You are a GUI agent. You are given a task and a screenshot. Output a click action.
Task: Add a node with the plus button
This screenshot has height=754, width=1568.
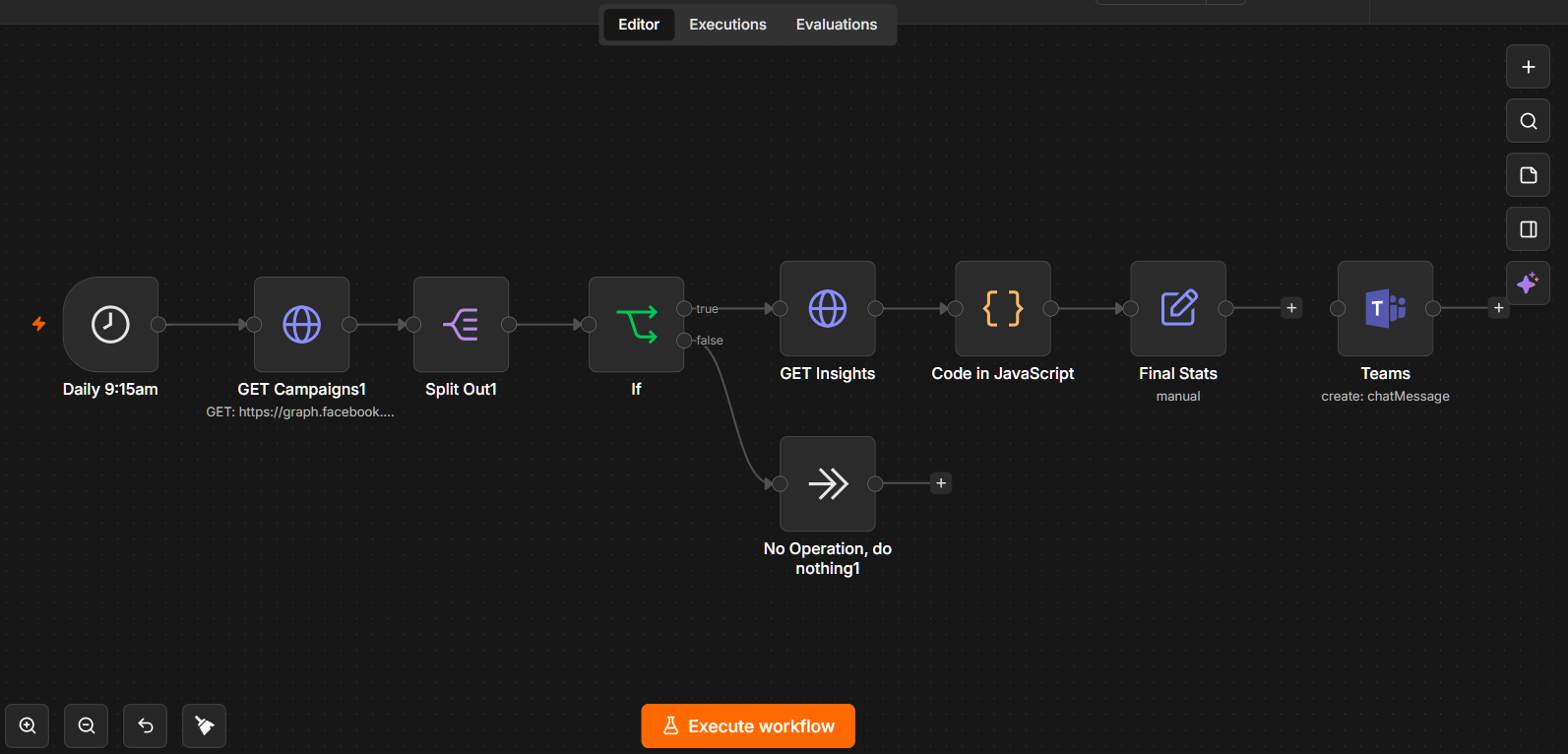tap(1528, 67)
